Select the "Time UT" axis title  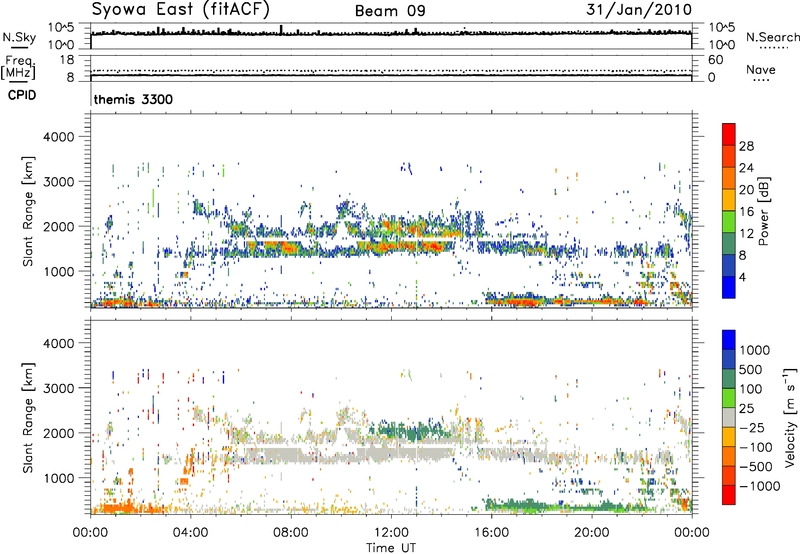click(x=391, y=548)
